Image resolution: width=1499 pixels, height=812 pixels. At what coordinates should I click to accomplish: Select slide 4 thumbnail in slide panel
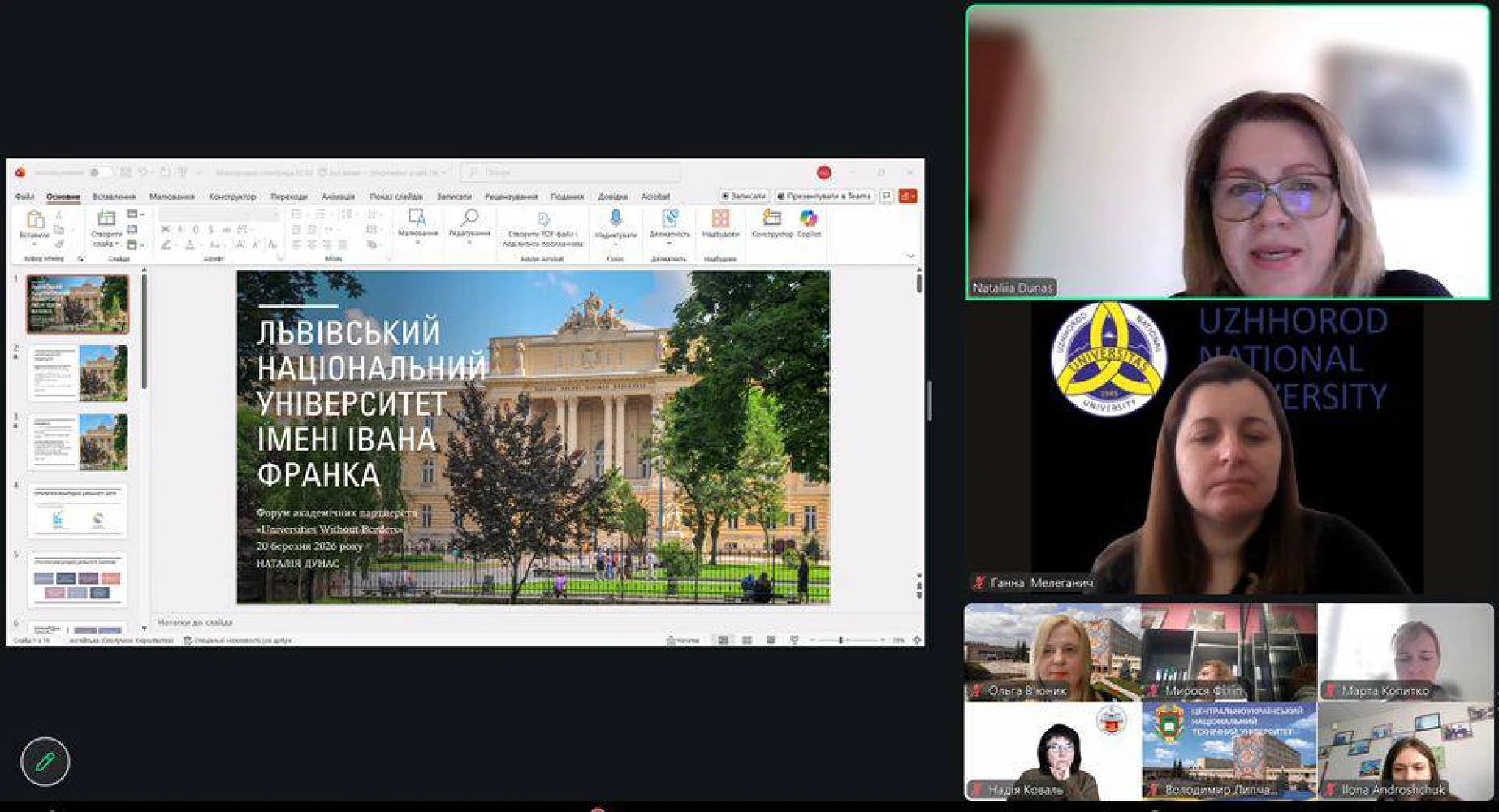click(x=78, y=512)
